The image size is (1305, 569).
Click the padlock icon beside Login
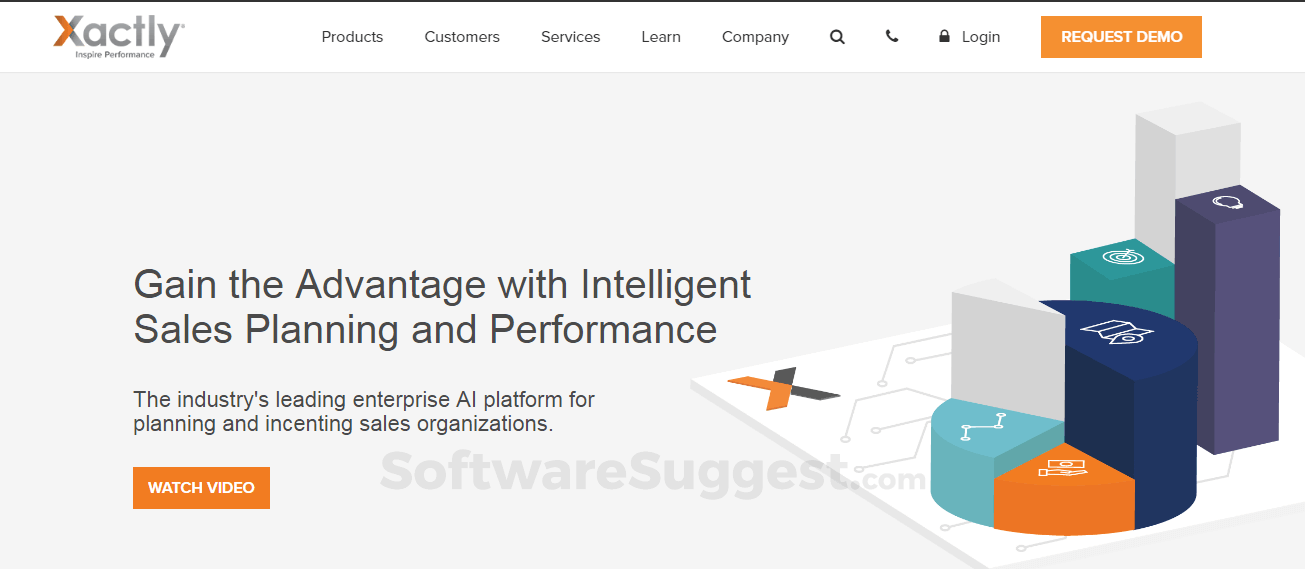pyautogui.click(x=944, y=37)
